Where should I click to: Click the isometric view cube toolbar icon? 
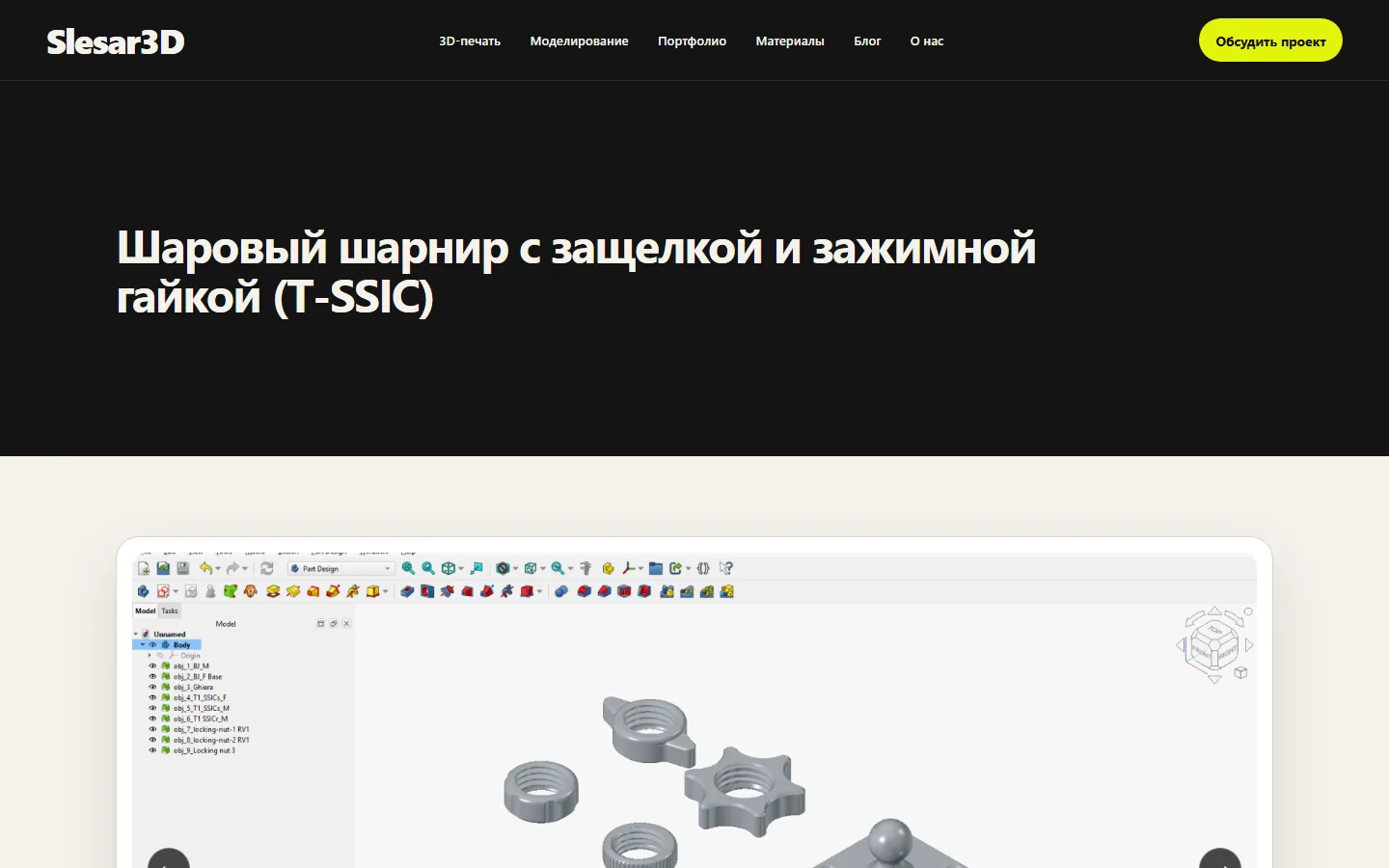point(448,569)
